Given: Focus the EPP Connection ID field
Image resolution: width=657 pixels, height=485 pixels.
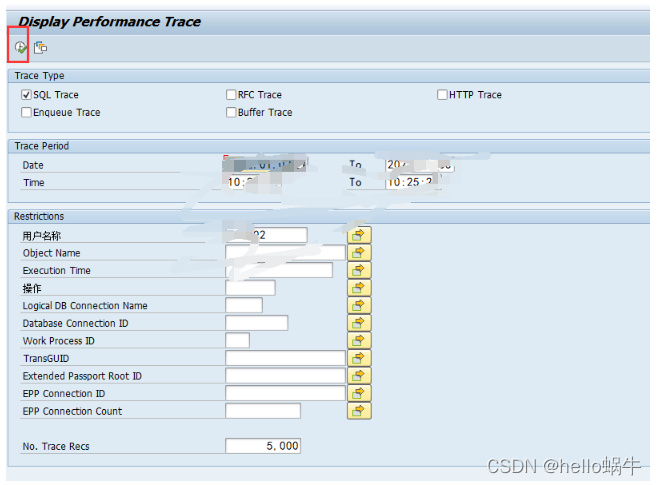Looking at the screenshot, I should point(285,393).
